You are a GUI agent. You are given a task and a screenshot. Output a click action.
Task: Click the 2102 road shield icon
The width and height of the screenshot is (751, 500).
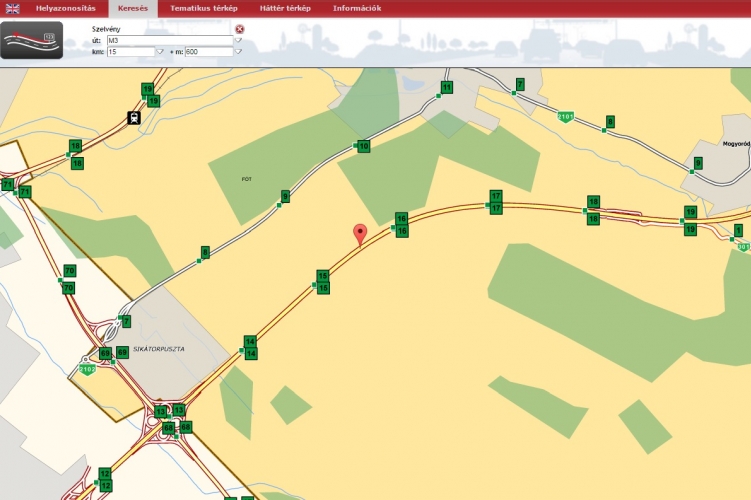89,369
